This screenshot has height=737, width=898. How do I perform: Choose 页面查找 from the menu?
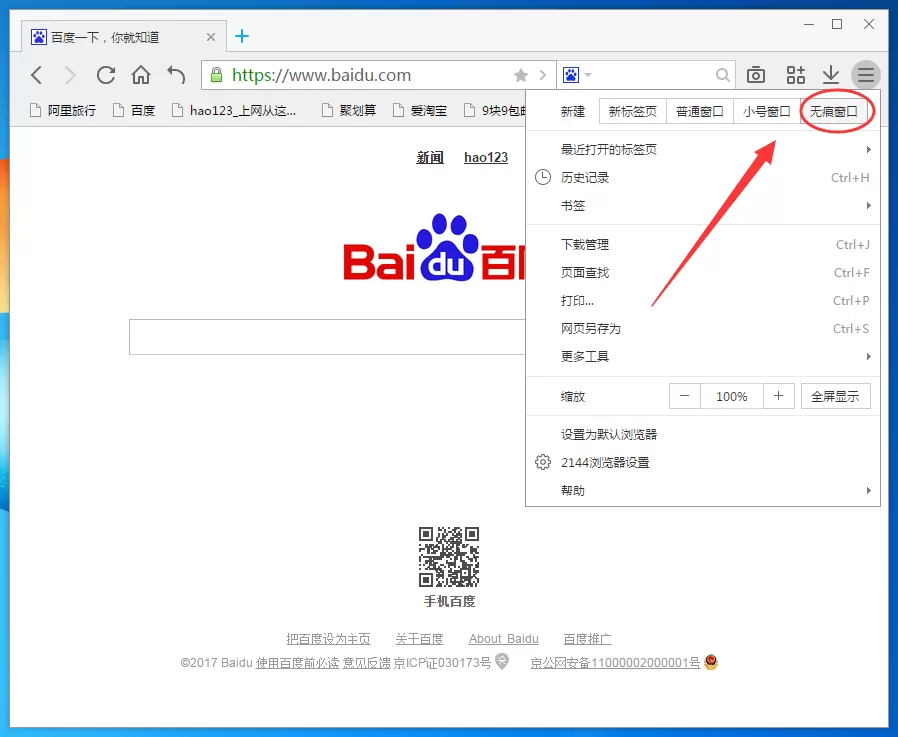pyautogui.click(x=703, y=273)
